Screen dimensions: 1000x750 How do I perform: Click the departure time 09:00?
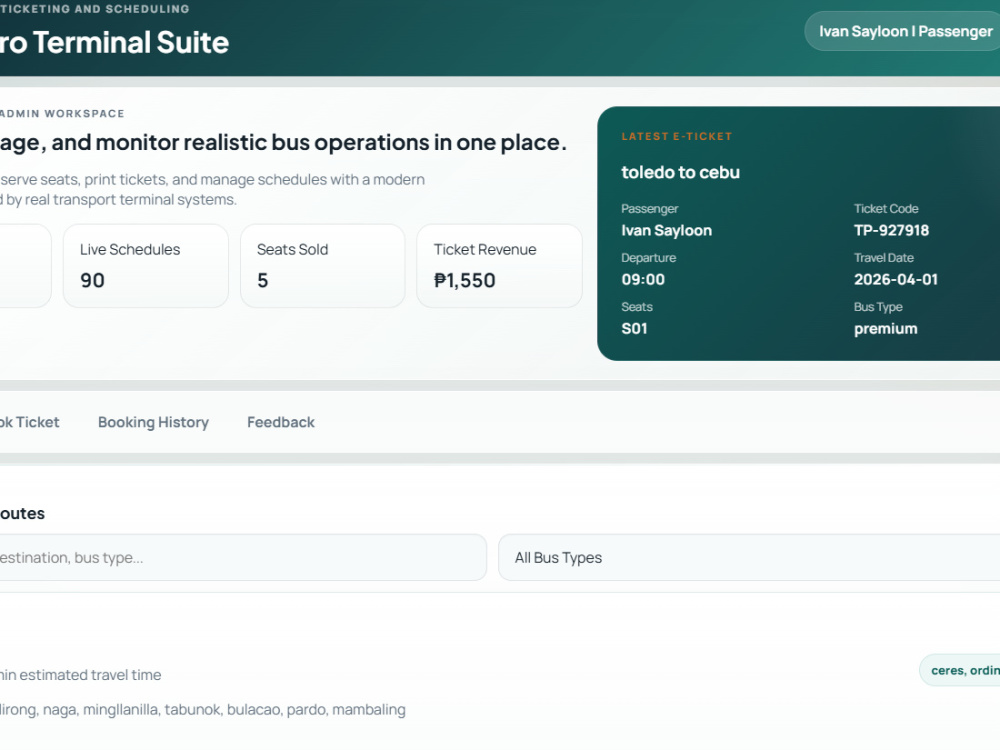[643, 279]
